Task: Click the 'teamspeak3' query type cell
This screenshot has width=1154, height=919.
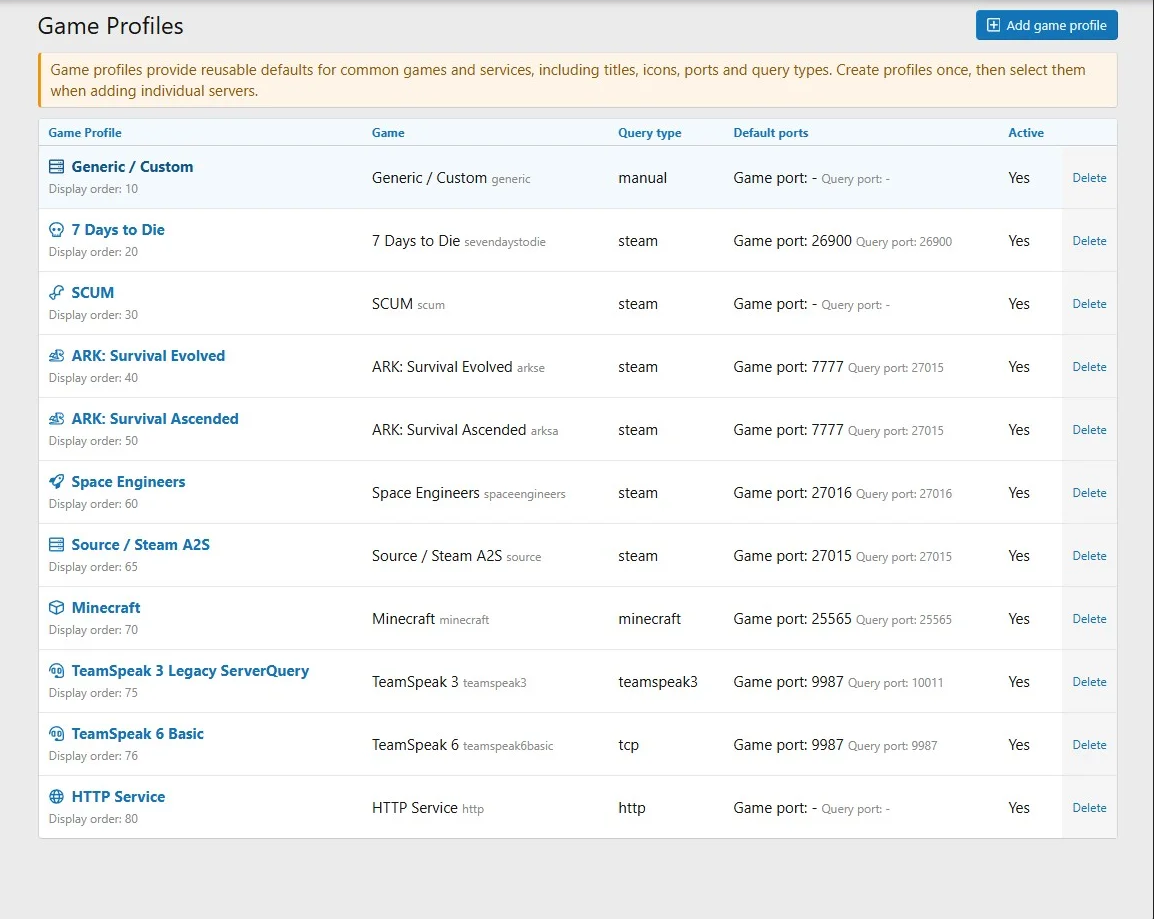Action: click(658, 682)
